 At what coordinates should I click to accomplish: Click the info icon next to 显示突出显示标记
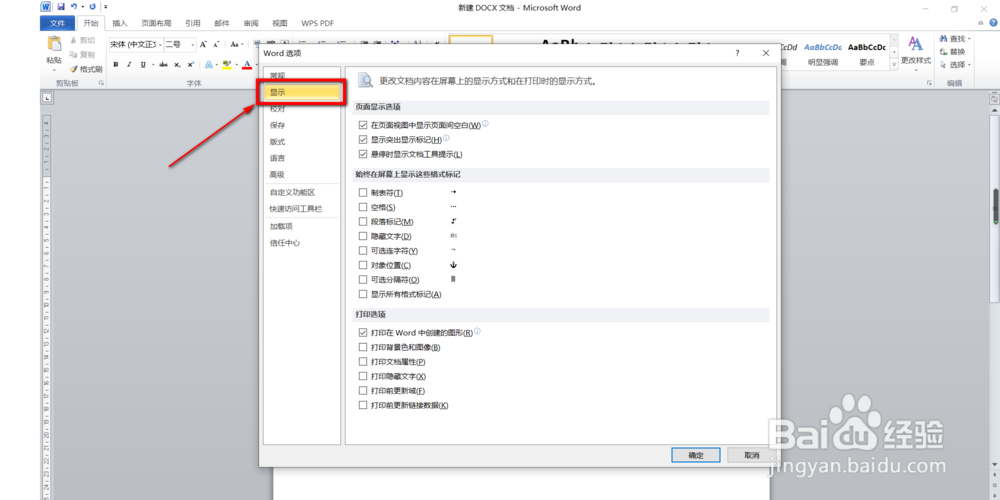point(446,138)
